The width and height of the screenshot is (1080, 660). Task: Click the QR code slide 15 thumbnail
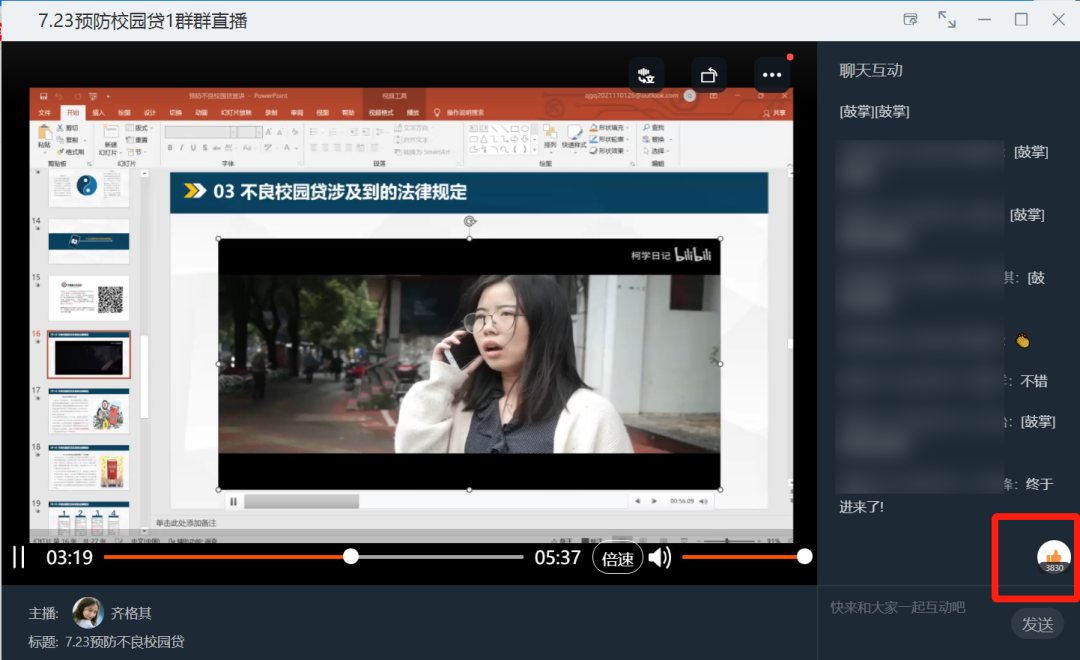point(89,297)
